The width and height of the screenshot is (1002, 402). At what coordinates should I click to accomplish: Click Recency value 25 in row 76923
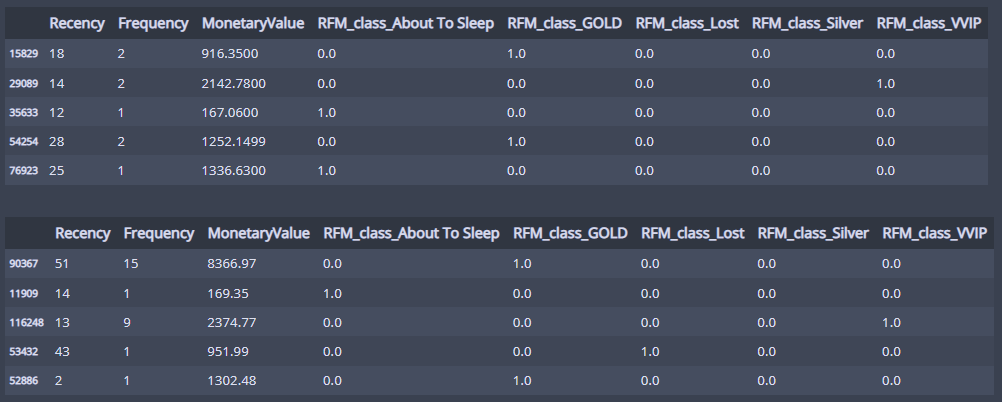point(56,171)
